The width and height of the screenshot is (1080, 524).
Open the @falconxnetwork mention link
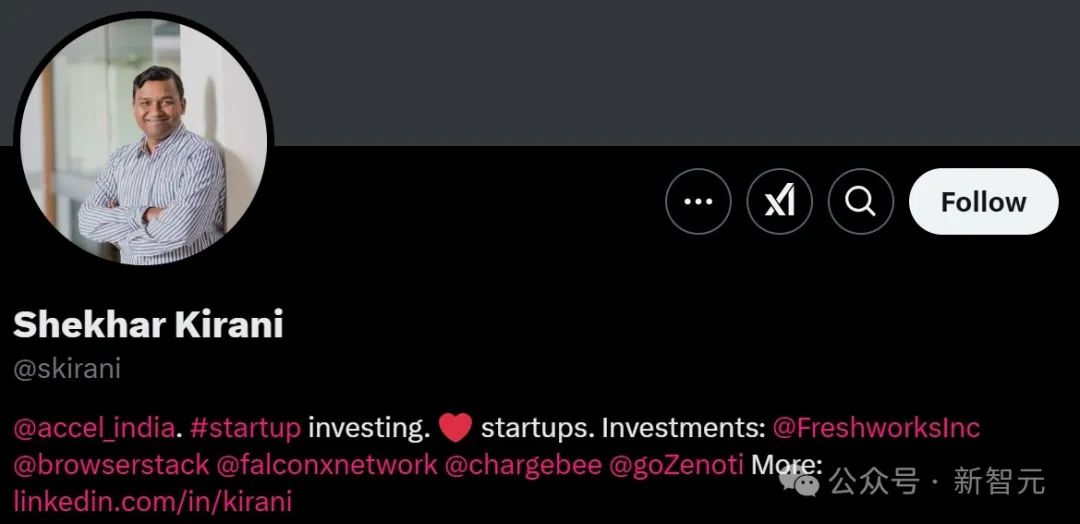(327, 464)
